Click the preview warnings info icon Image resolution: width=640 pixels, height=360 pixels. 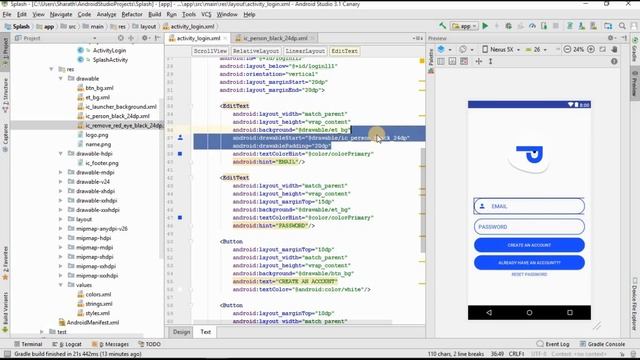pos(614,61)
